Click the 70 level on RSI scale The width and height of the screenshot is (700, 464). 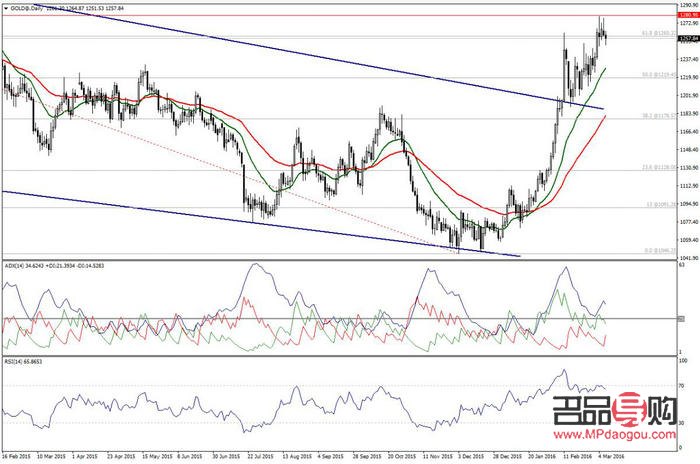pos(683,384)
